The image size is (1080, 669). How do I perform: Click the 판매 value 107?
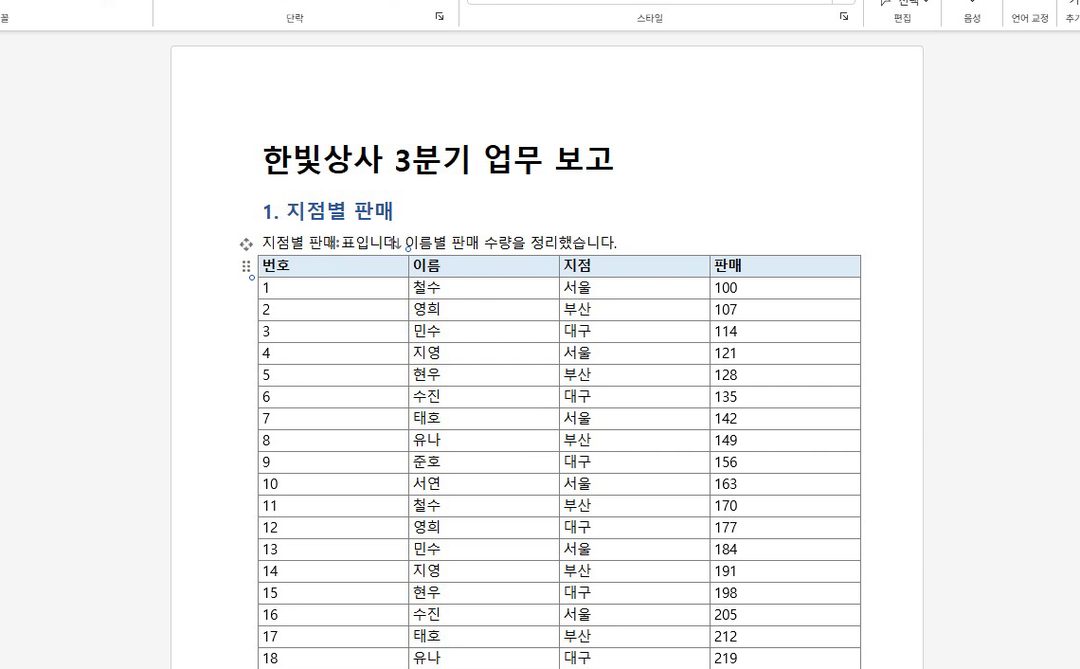coord(785,309)
